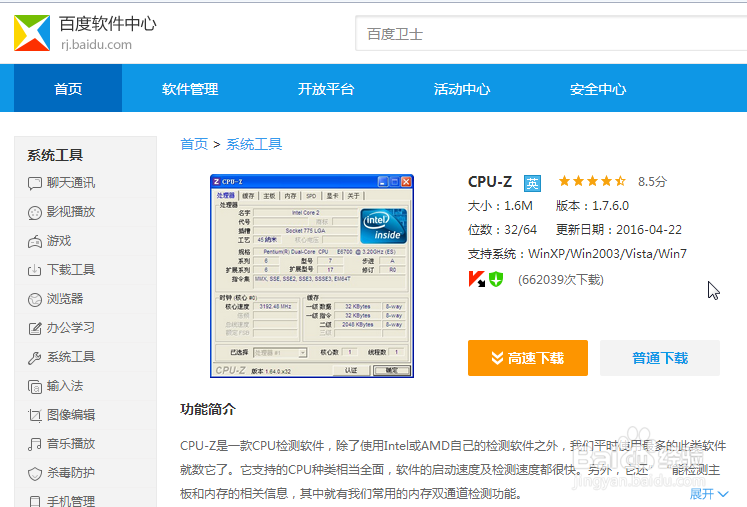The width and height of the screenshot is (747, 507).
Task: Click the 系统工具 wrench icon in the sidebar
Action: tap(35, 357)
